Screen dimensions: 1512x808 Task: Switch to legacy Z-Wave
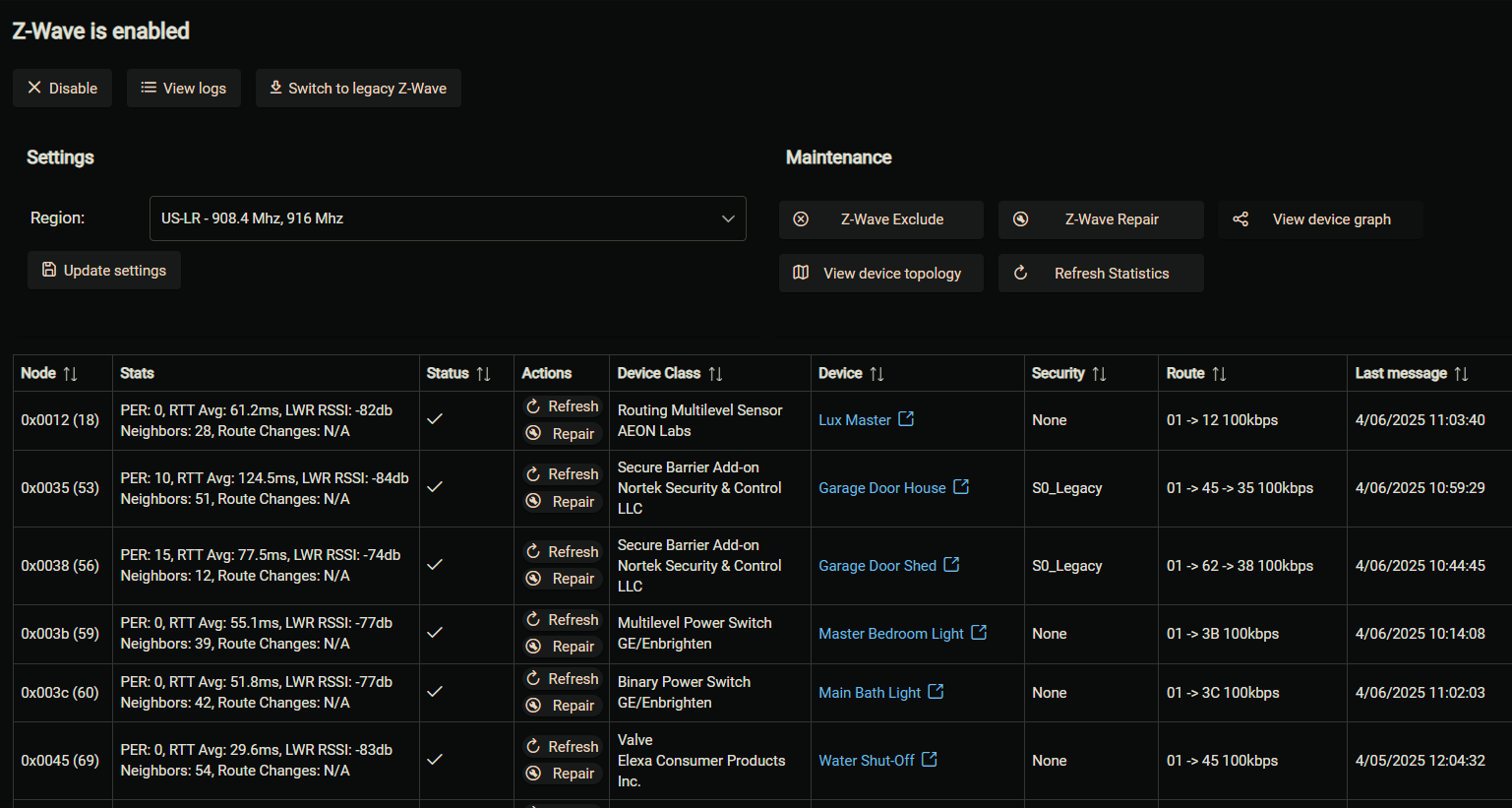pos(358,89)
